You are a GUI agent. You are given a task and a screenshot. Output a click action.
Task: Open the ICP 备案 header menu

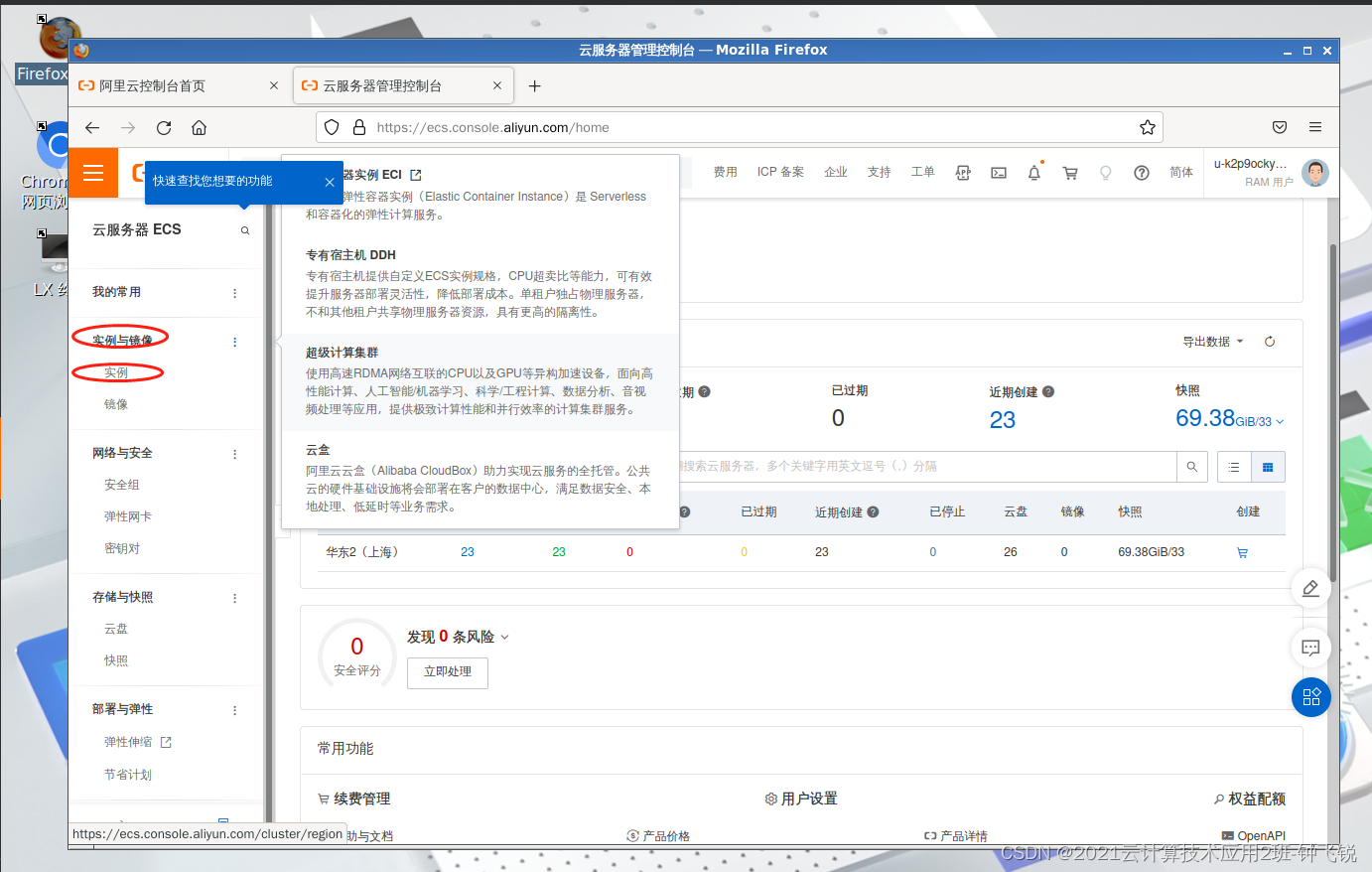pos(780,173)
